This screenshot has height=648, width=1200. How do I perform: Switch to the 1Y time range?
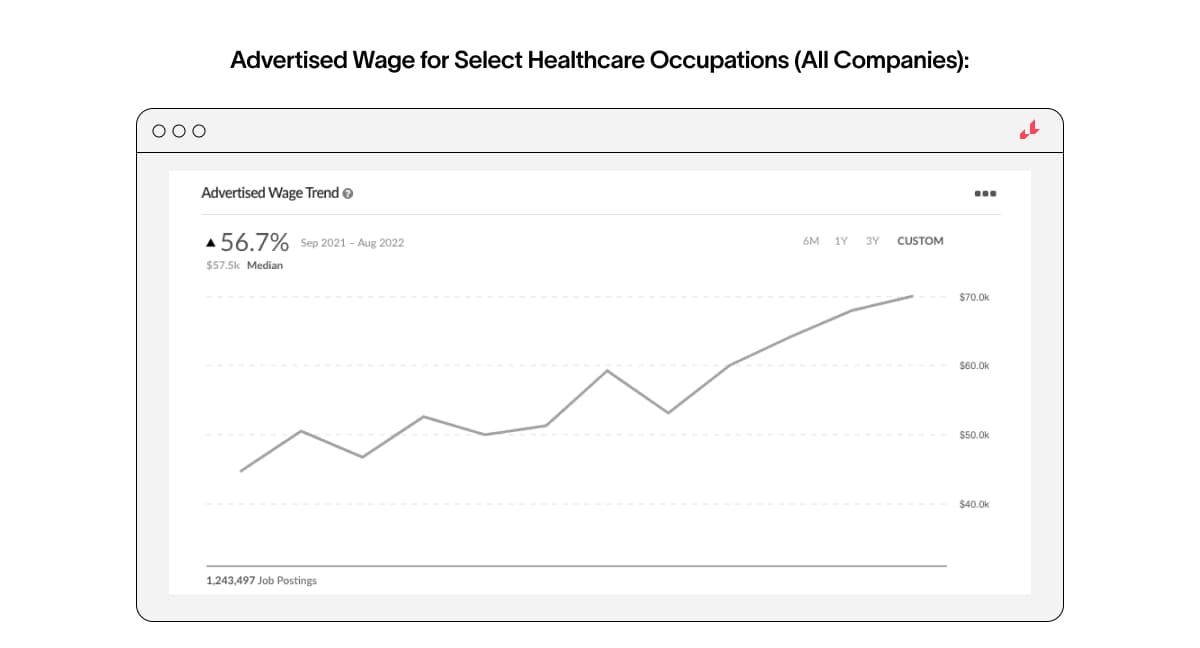tap(841, 241)
